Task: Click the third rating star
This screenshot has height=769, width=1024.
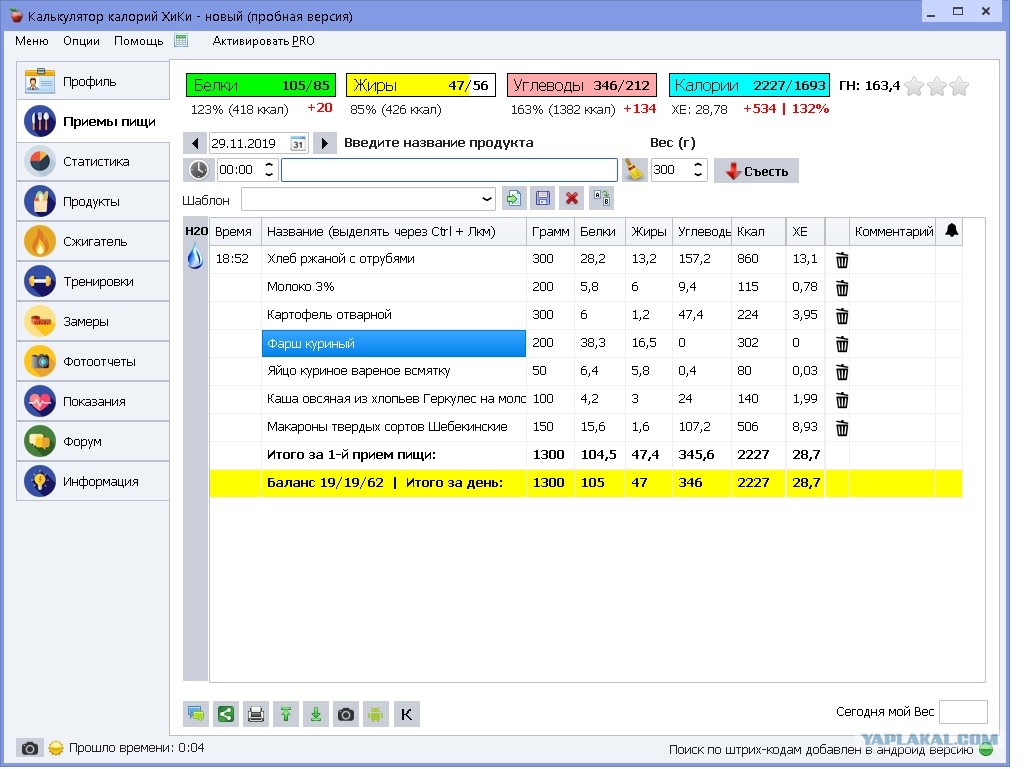Action: point(959,86)
